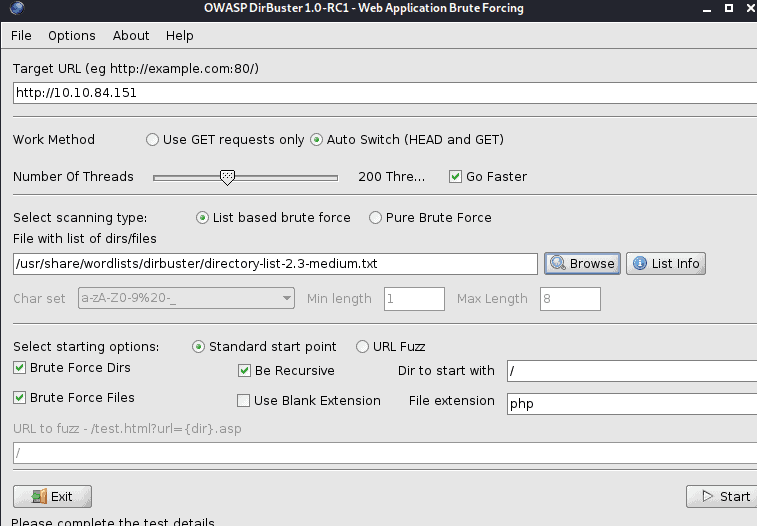Click the 200 Threads value label
Image resolution: width=757 pixels, height=526 pixels.
click(x=392, y=177)
